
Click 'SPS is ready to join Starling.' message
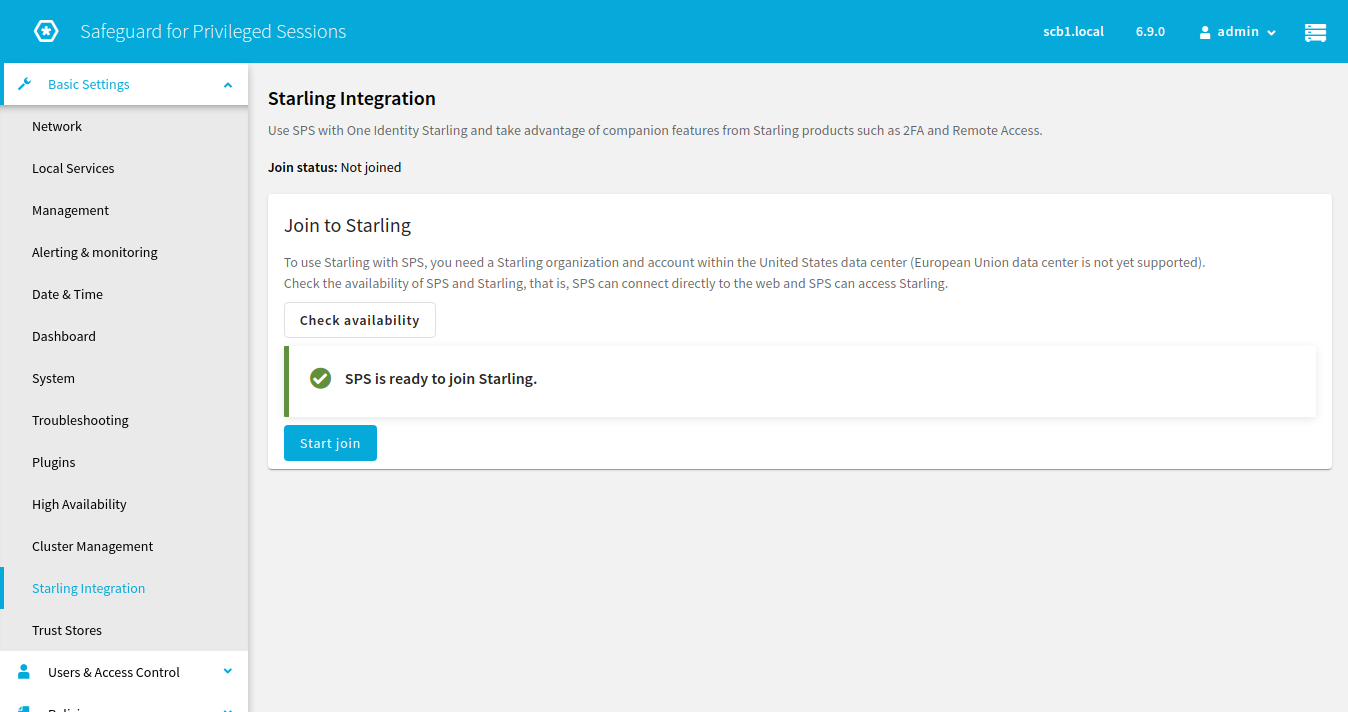(x=441, y=379)
